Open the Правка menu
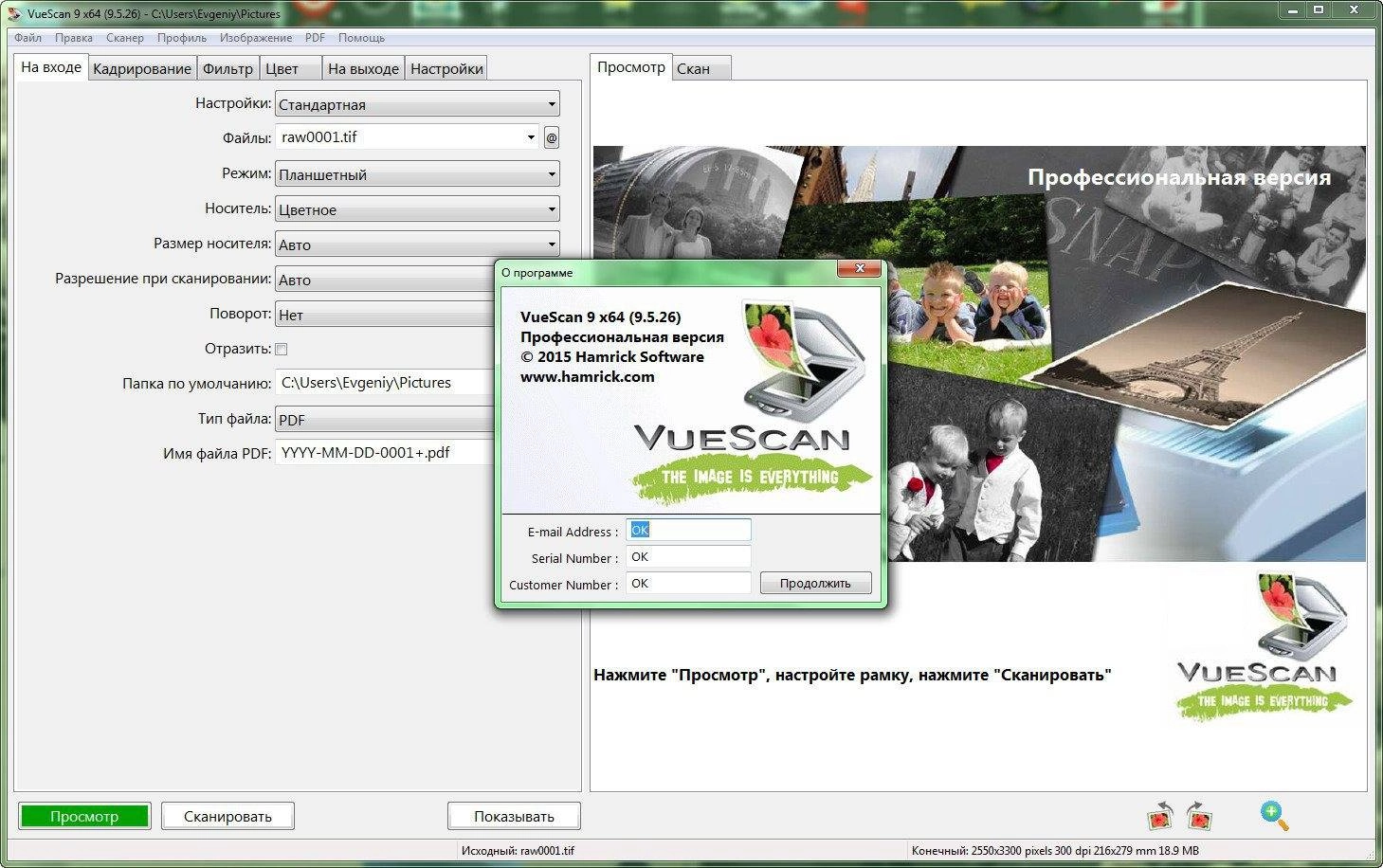Screen dimensions: 1383x868 coord(74,38)
